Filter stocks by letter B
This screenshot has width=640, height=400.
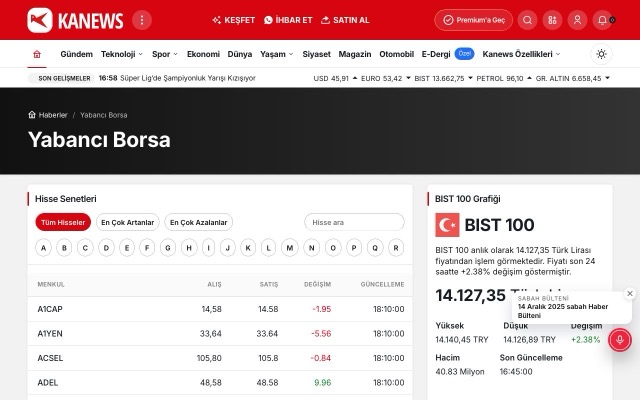click(64, 248)
